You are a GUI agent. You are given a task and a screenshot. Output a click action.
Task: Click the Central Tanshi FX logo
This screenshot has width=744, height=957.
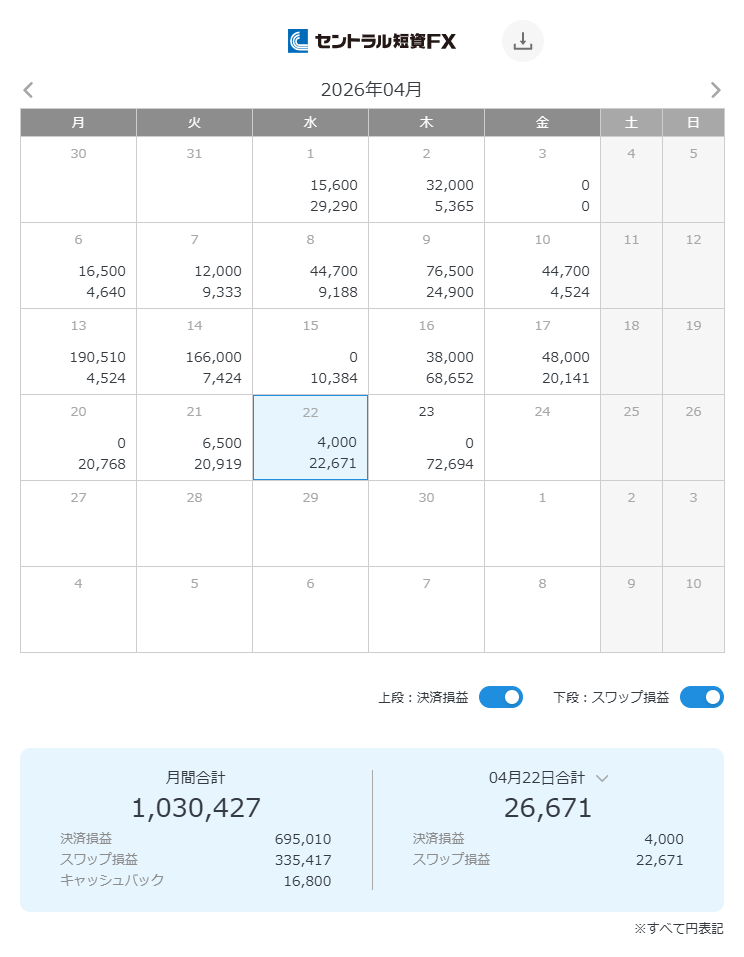(372, 41)
